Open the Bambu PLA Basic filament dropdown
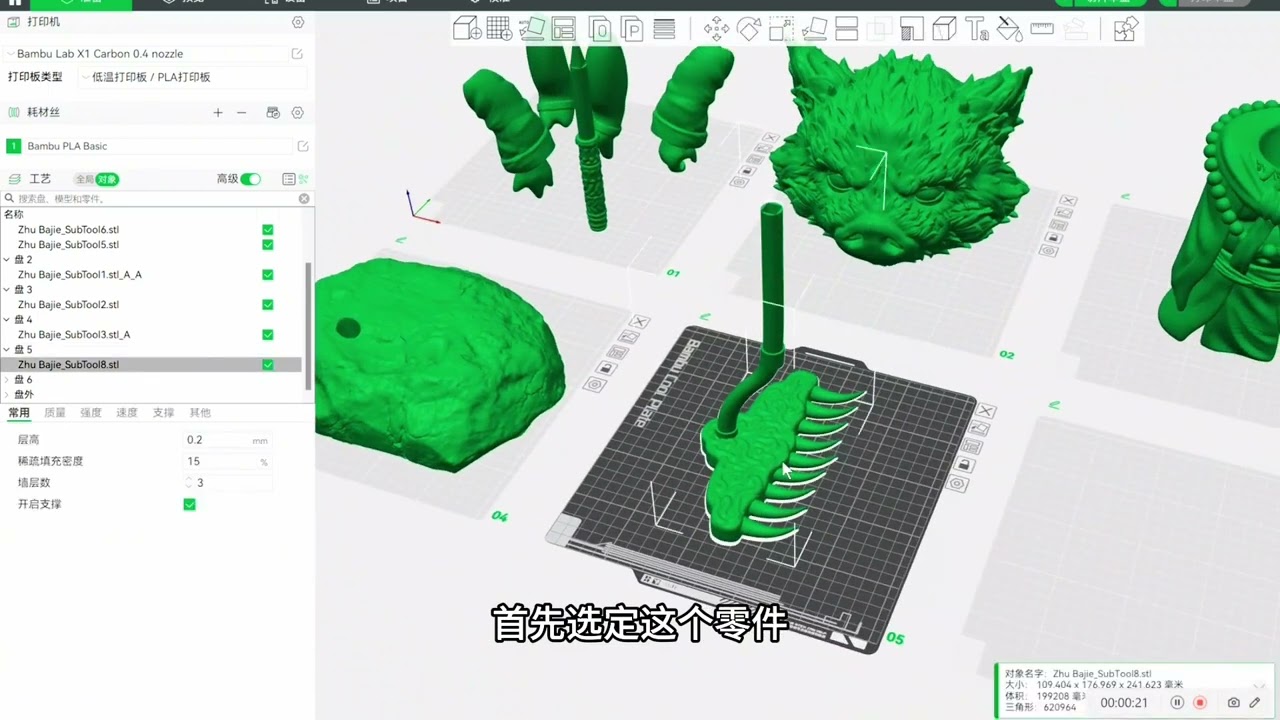 point(159,146)
